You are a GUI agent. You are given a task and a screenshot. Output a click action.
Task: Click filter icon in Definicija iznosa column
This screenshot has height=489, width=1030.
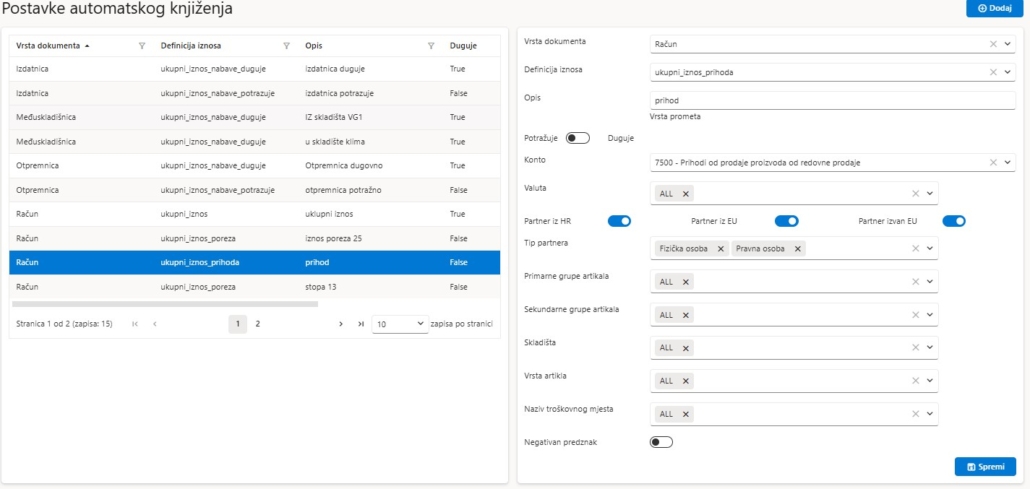pyautogui.click(x=286, y=45)
